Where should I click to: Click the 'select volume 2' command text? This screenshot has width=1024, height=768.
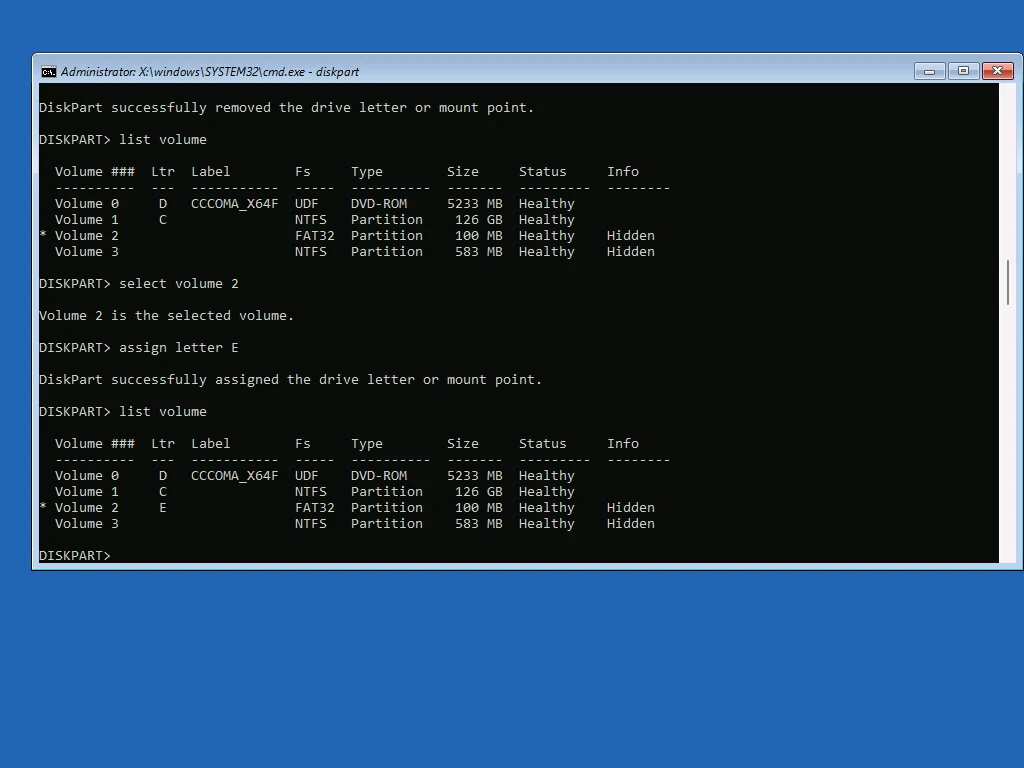[178, 283]
